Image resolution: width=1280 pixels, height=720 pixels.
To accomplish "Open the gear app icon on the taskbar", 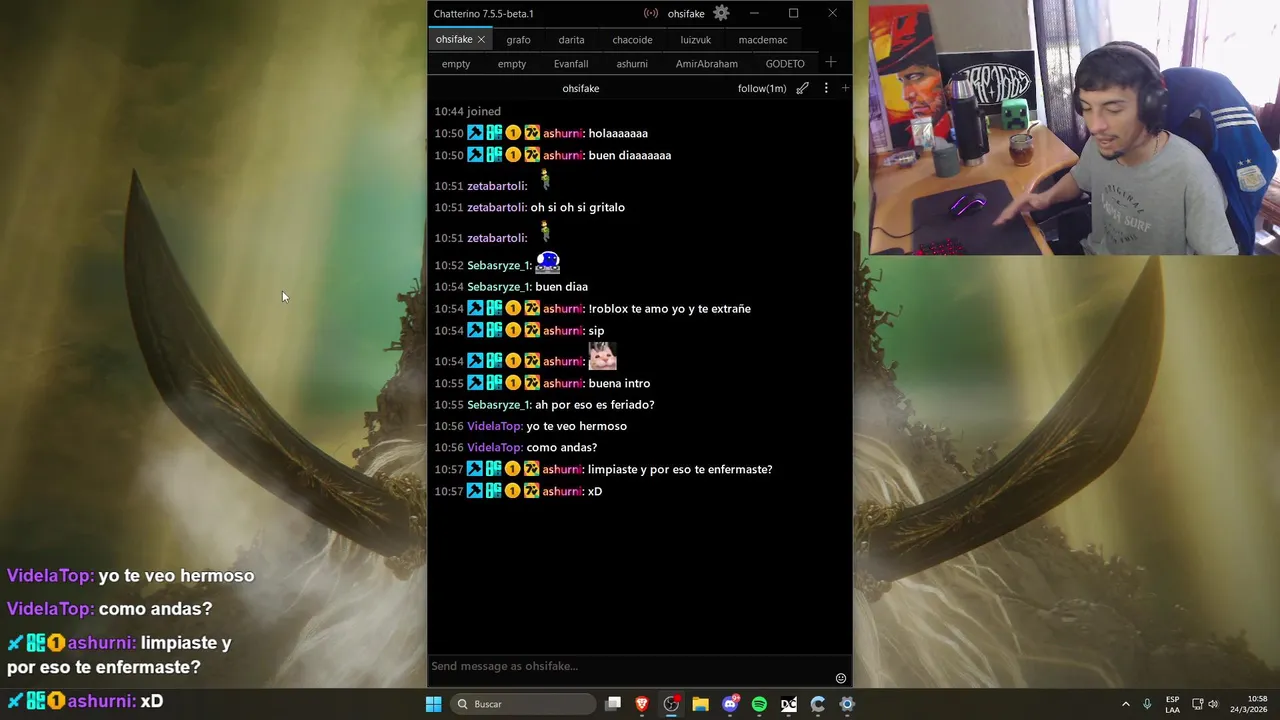I will pos(847,704).
